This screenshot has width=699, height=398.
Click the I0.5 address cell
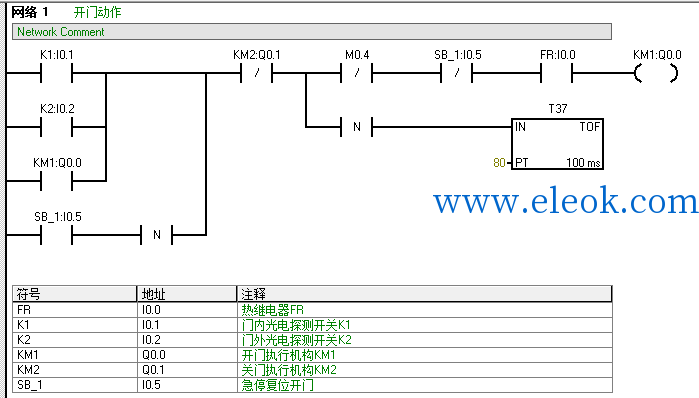click(x=187, y=385)
